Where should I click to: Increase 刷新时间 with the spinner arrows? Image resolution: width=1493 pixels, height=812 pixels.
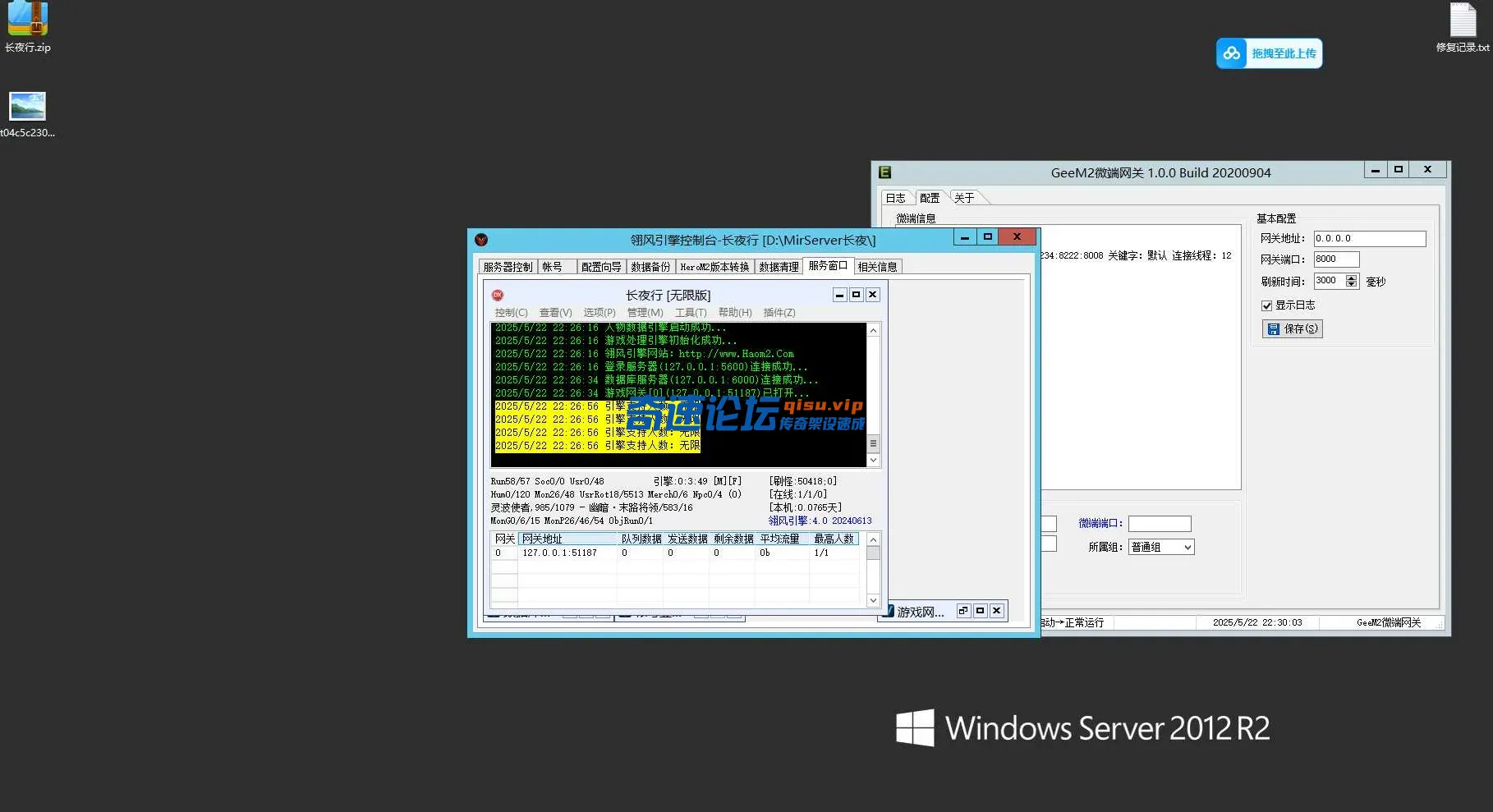tap(1352, 278)
